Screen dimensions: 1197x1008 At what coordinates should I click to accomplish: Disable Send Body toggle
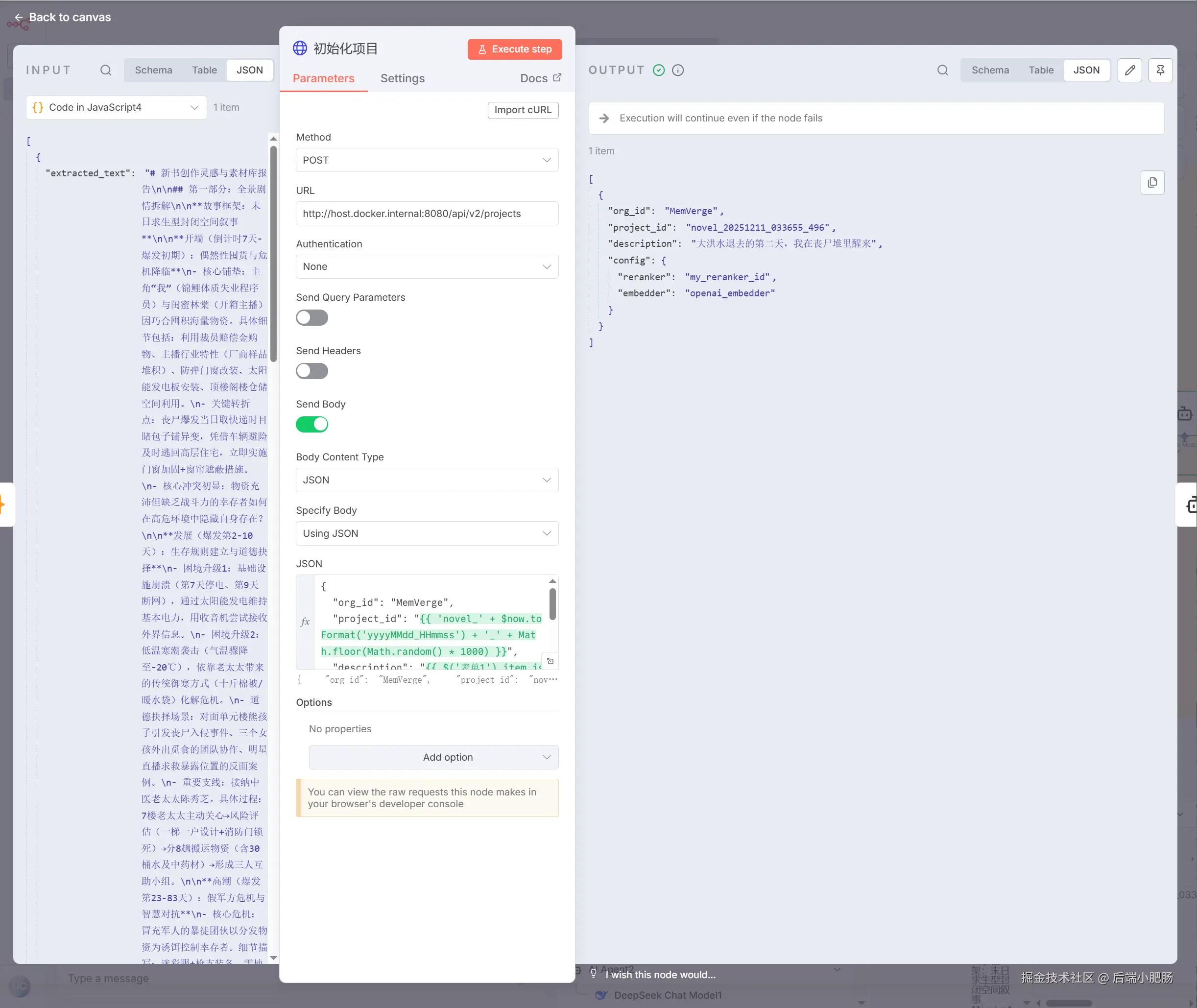point(312,425)
